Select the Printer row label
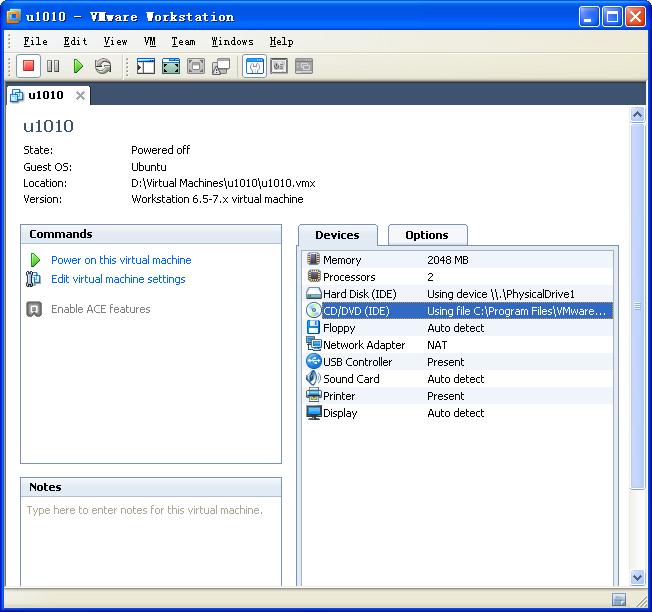Image resolution: width=652 pixels, height=612 pixels. tap(339, 397)
